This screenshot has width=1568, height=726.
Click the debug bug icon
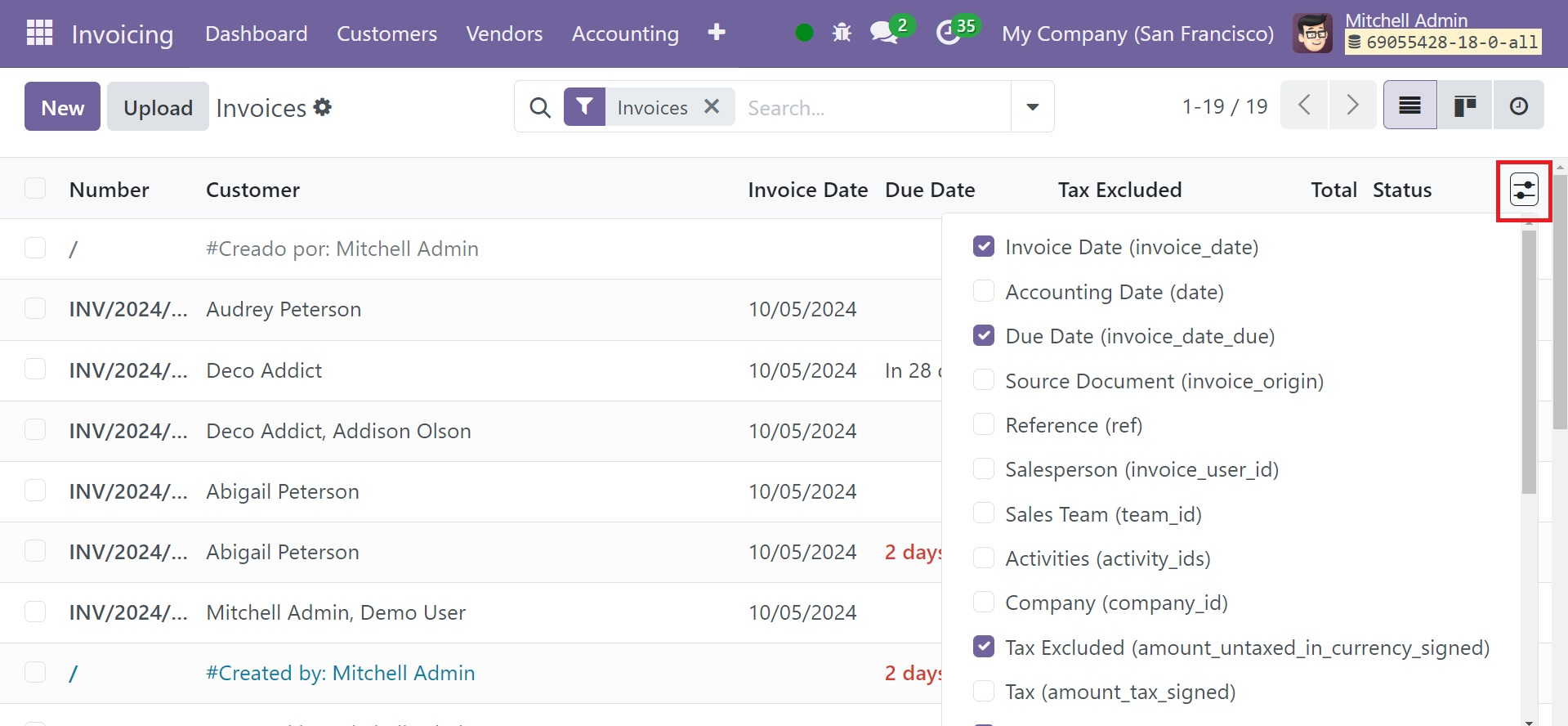click(841, 33)
